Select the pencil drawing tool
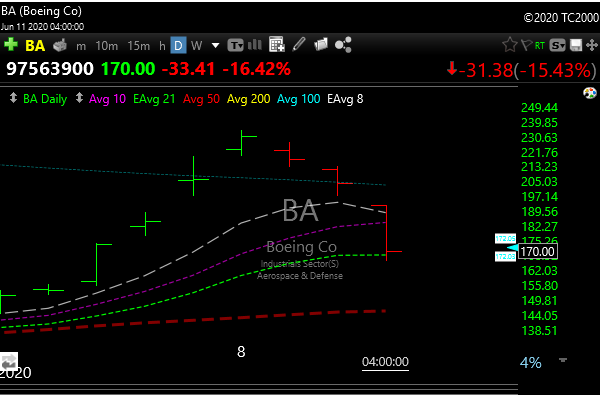 click(299, 44)
